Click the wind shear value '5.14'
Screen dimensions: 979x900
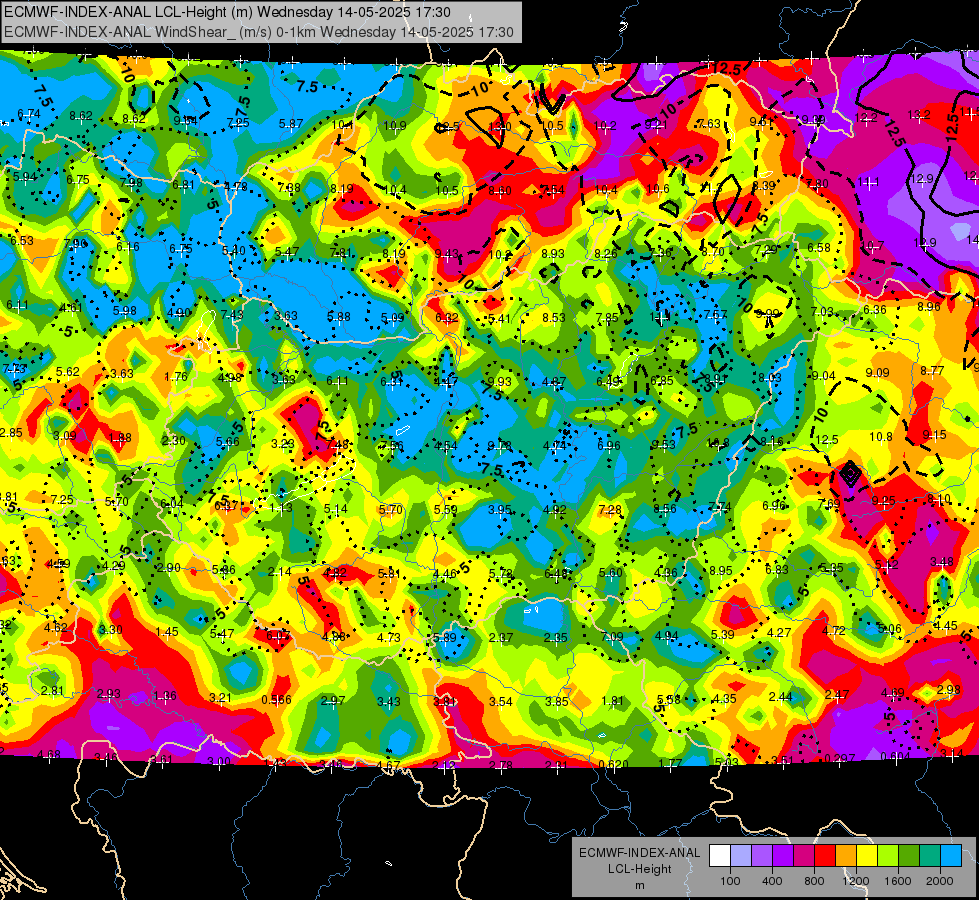335,509
